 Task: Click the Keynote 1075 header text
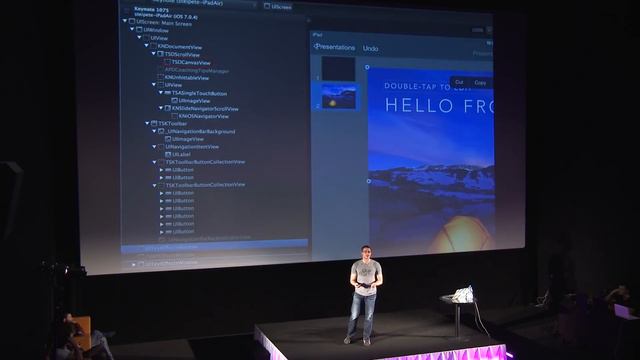click(x=151, y=9)
